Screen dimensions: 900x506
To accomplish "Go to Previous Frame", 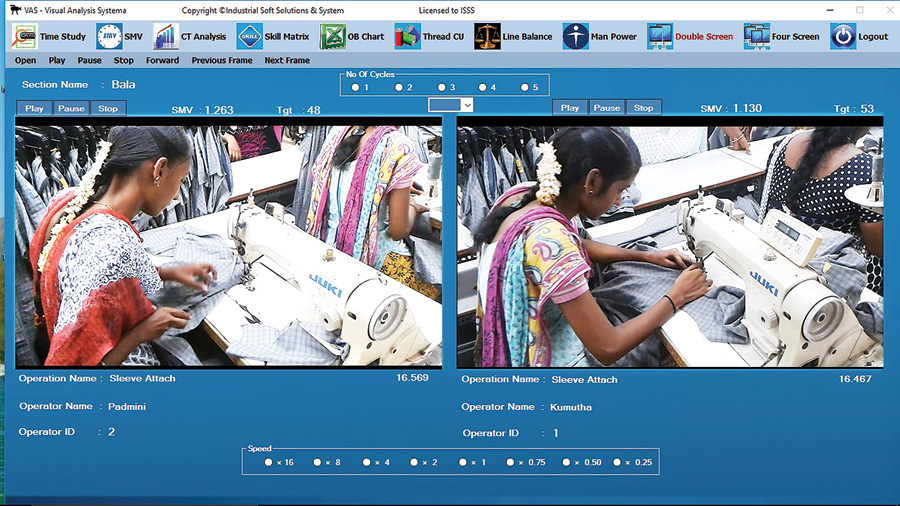I will pos(222,60).
